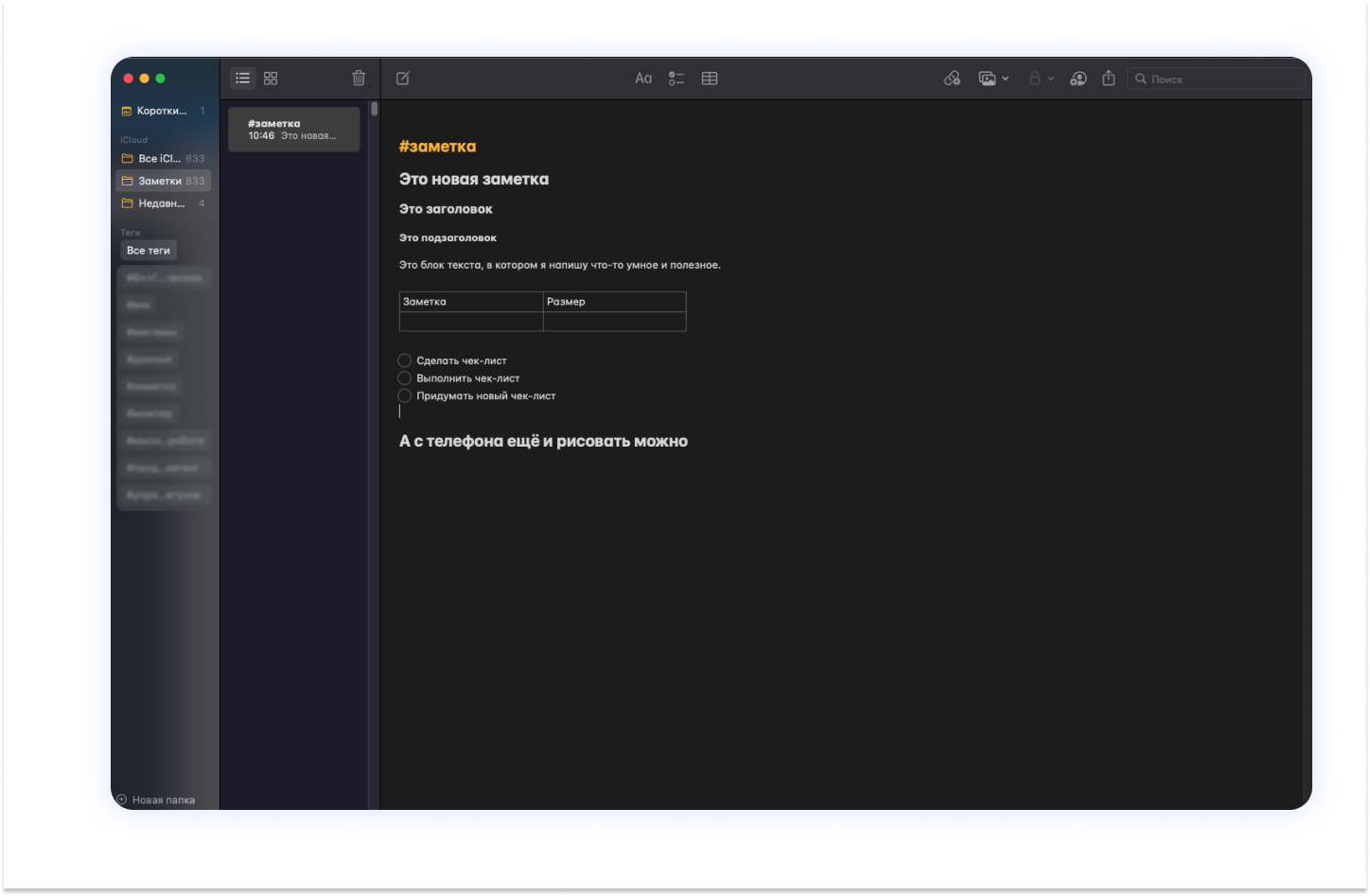
Task: Select the 'Все iCloud' folder in the sidebar
Action: [159, 158]
